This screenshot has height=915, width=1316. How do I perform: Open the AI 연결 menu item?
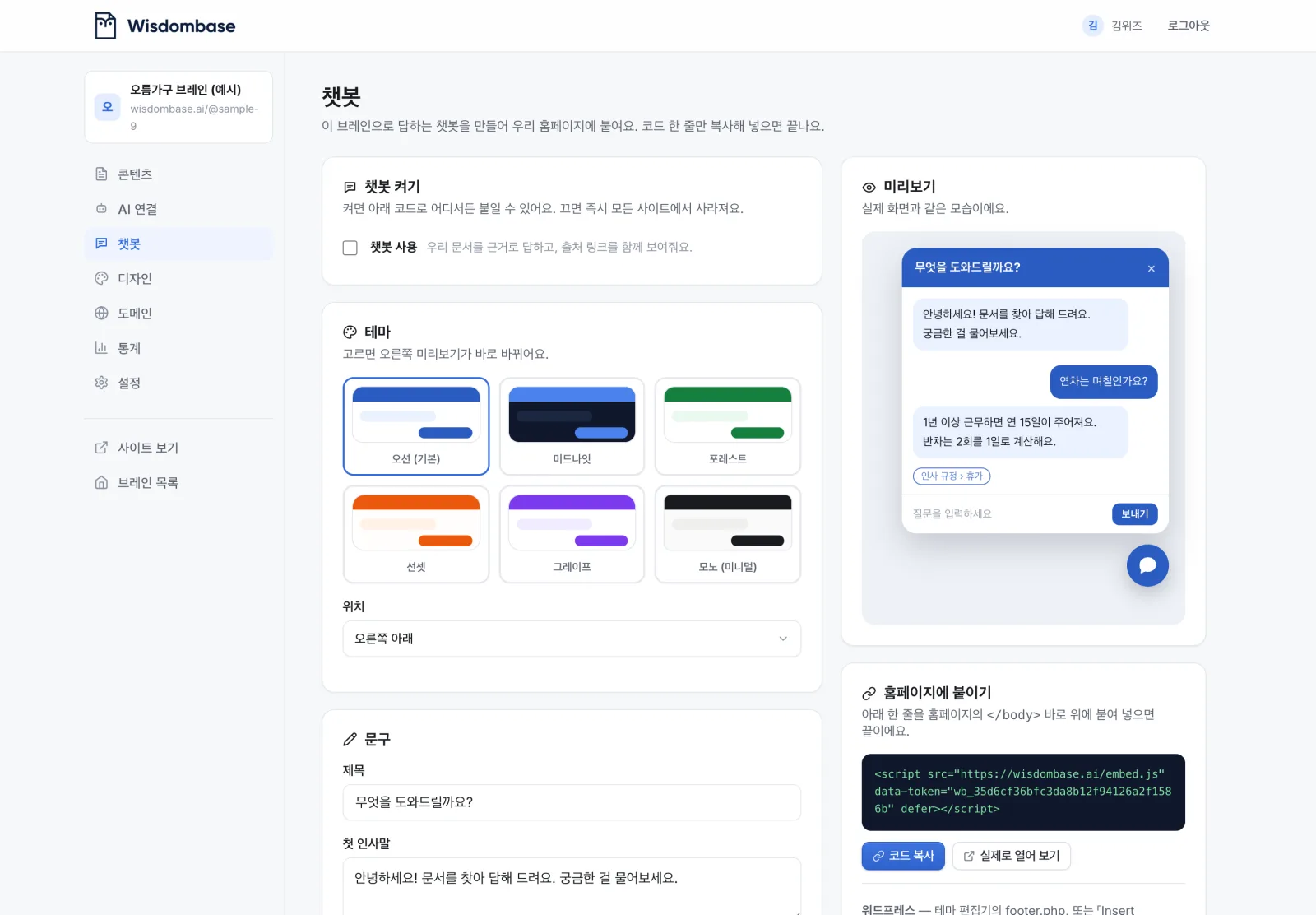(178, 209)
